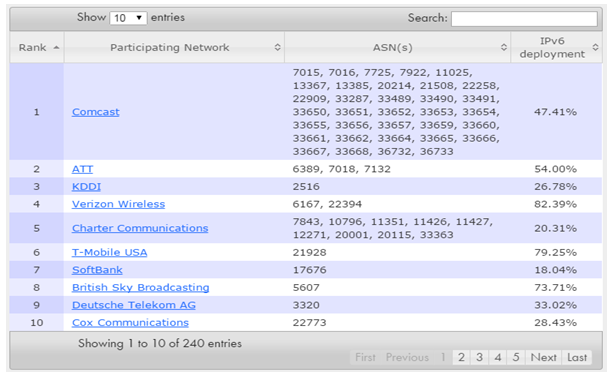
Task: Open the Comcast network link
Action: point(95,112)
